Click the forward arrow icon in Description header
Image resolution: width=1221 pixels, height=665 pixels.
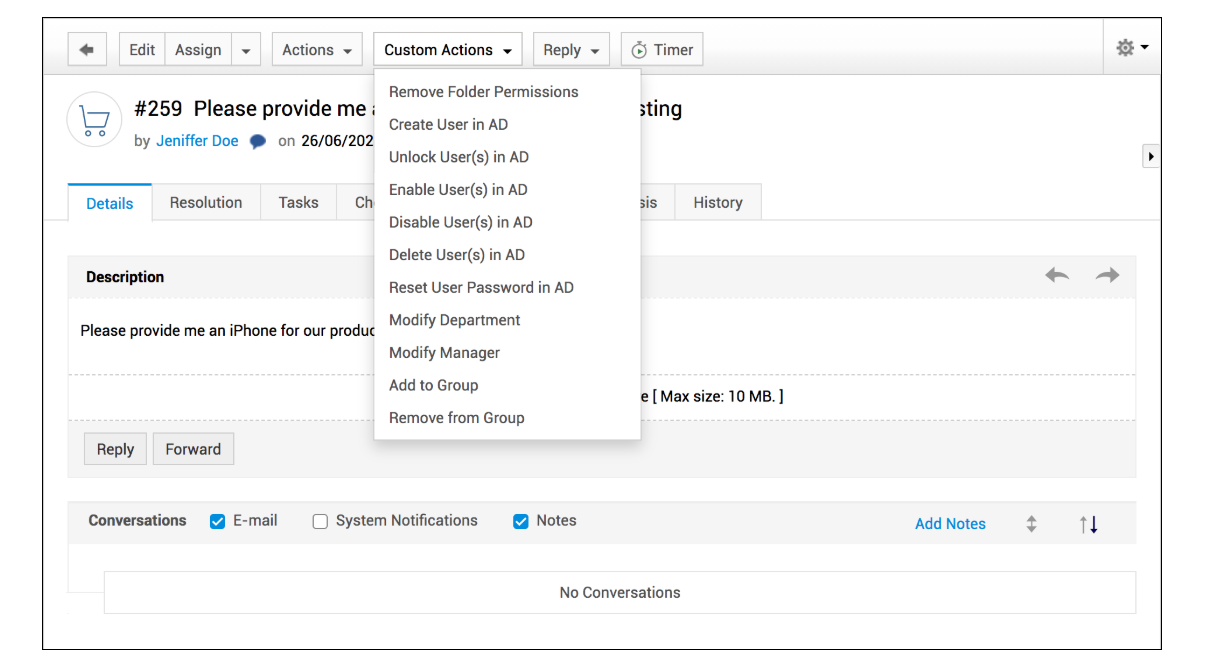pyautogui.click(x=1107, y=276)
